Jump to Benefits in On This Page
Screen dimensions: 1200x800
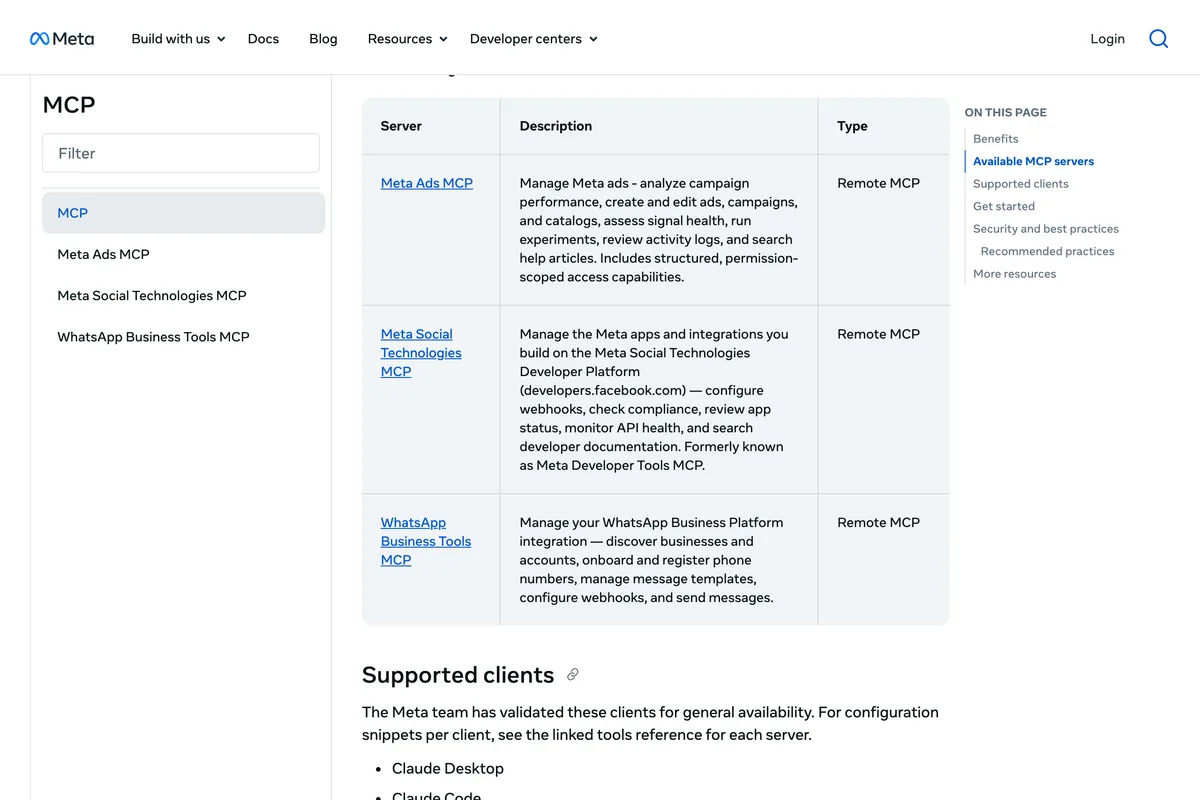(995, 139)
